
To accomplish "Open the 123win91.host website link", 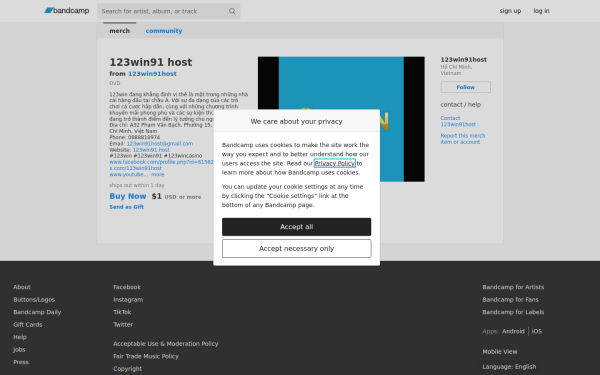I will point(151,150).
